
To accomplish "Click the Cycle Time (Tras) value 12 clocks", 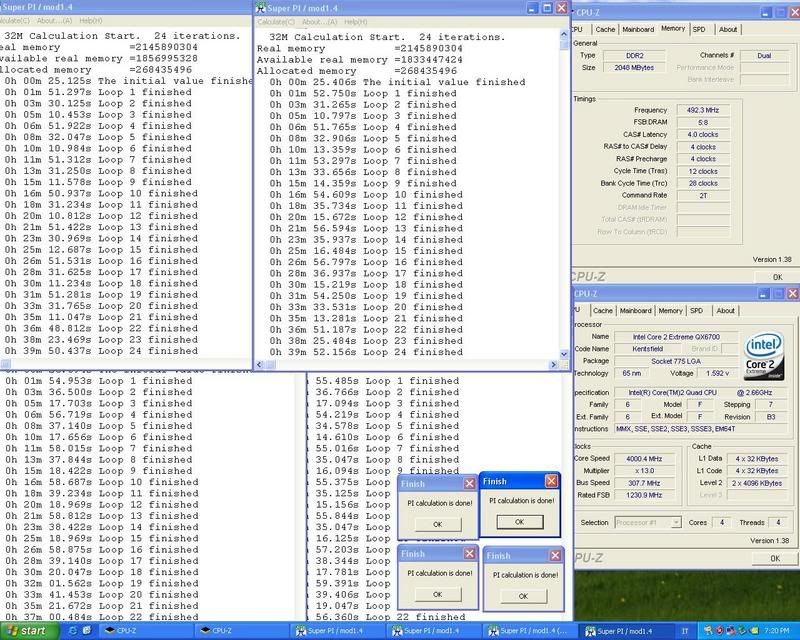I will 703,171.
